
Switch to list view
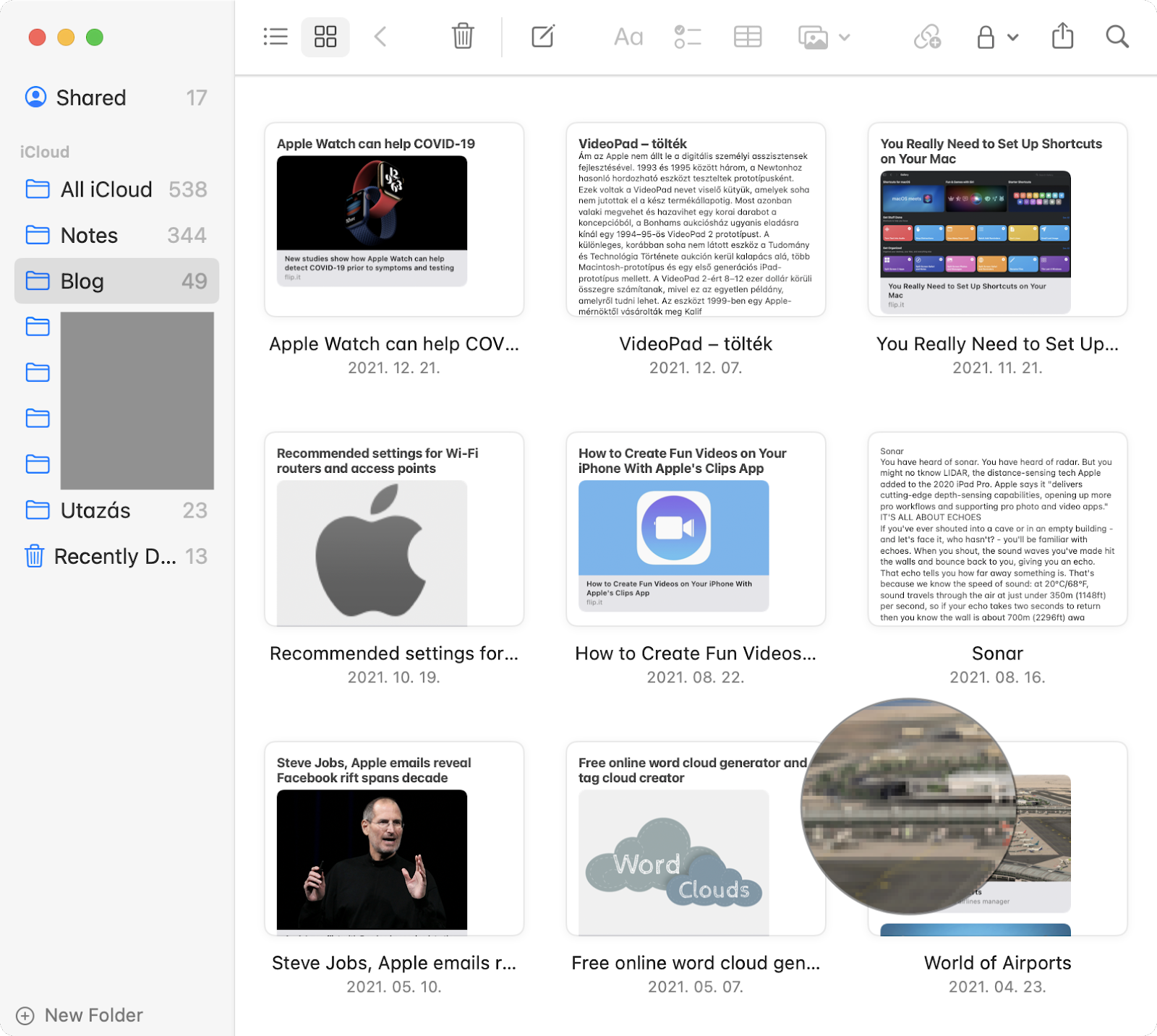tap(276, 37)
